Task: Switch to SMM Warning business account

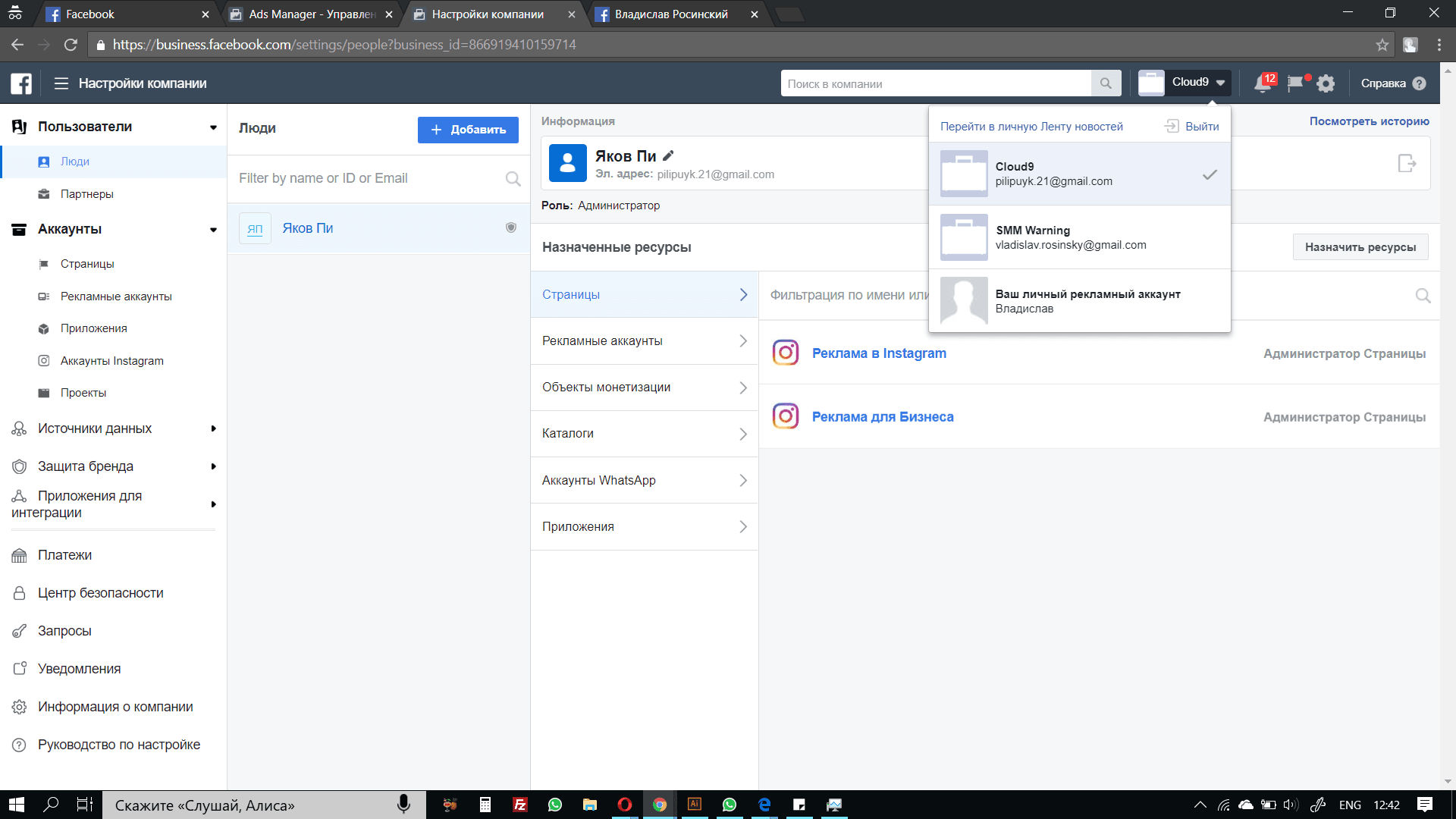Action: coord(1080,237)
